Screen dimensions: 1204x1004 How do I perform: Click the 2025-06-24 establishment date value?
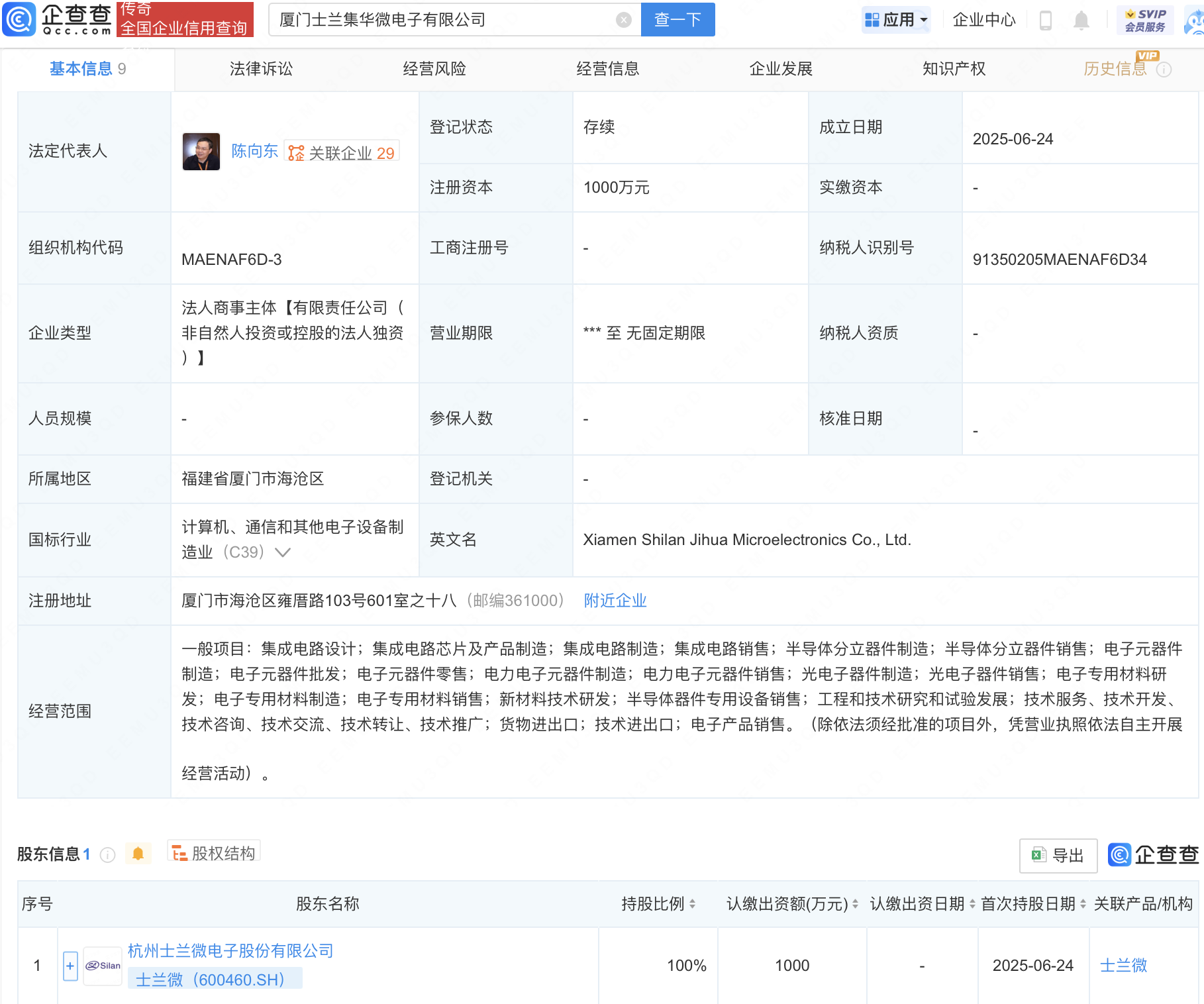click(1013, 139)
